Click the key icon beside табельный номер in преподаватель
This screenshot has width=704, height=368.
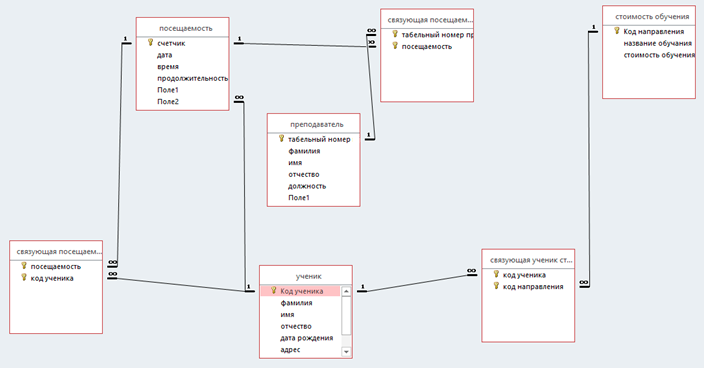282,138
